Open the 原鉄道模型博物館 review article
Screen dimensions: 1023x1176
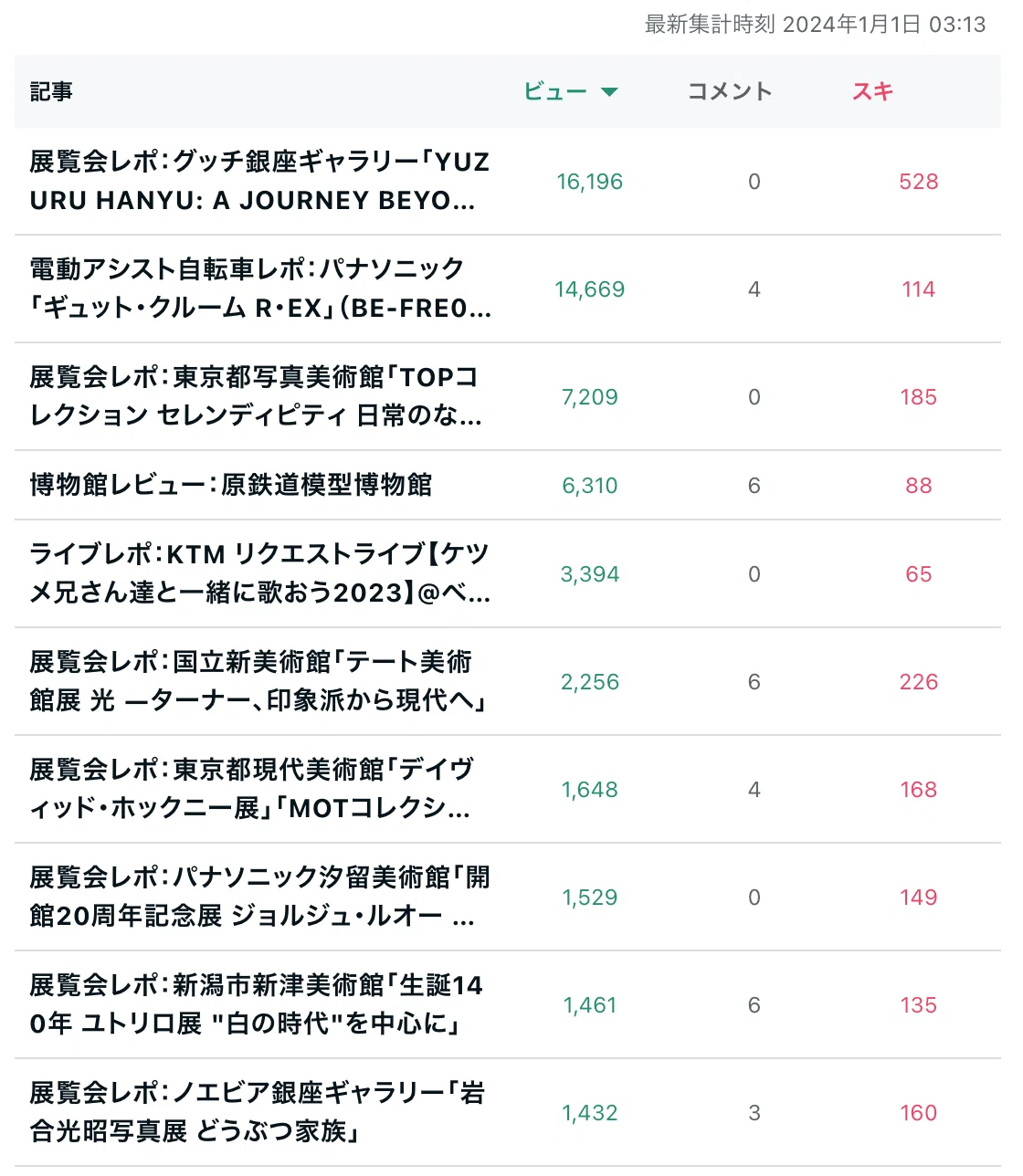coord(231,485)
